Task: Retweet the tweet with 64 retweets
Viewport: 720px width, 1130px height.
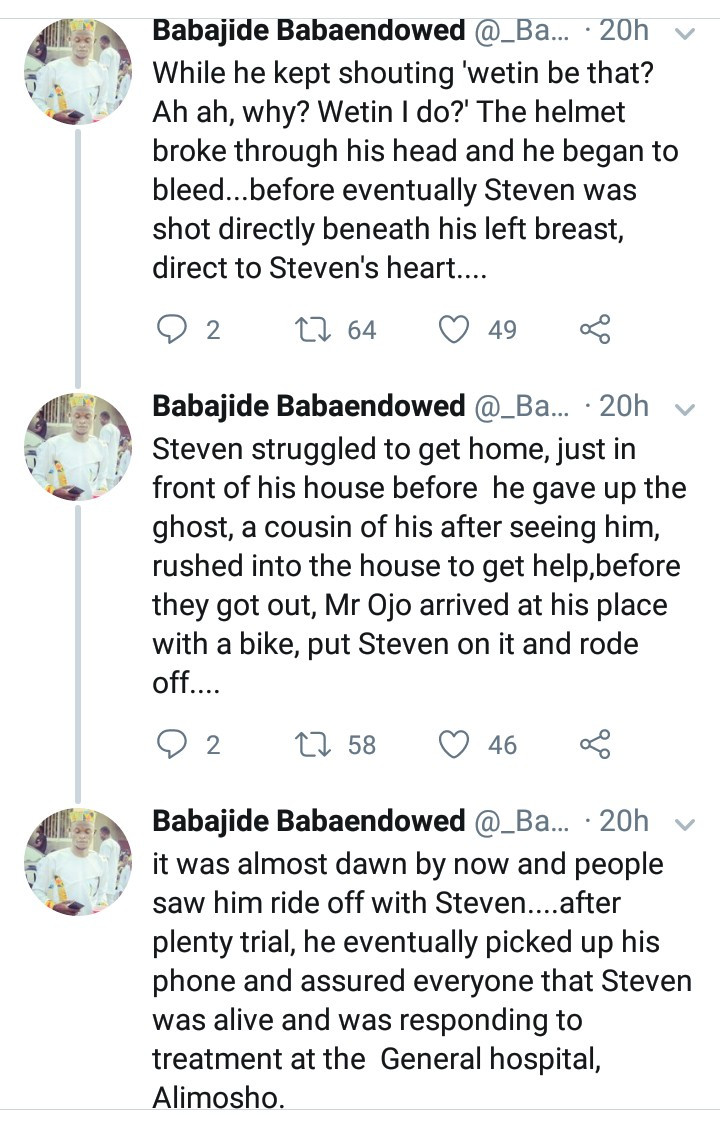Action: pos(314,330)
